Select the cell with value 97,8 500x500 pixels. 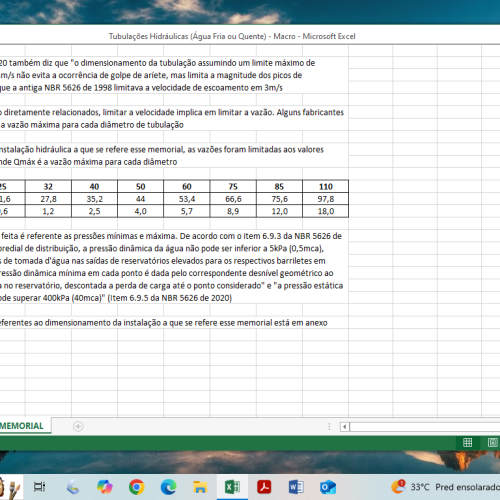pyautogui.click(x=326, y=199)
